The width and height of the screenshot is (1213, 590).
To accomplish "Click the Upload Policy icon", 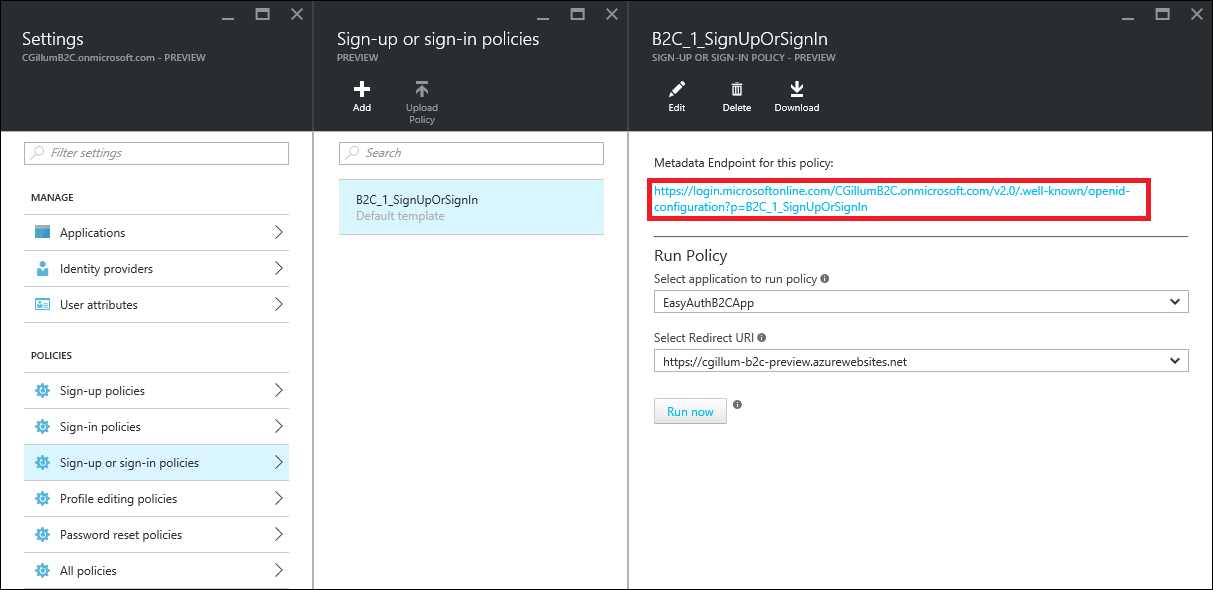I will 422,90.
